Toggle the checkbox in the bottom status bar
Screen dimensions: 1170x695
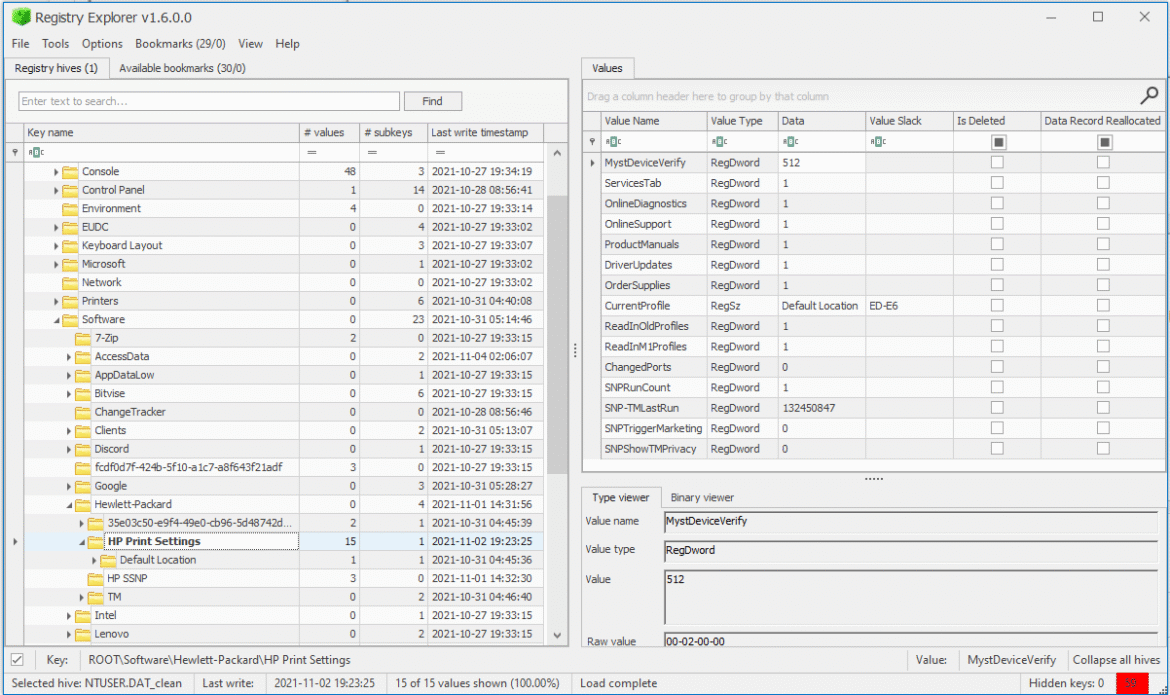click(x=17, y=660)
